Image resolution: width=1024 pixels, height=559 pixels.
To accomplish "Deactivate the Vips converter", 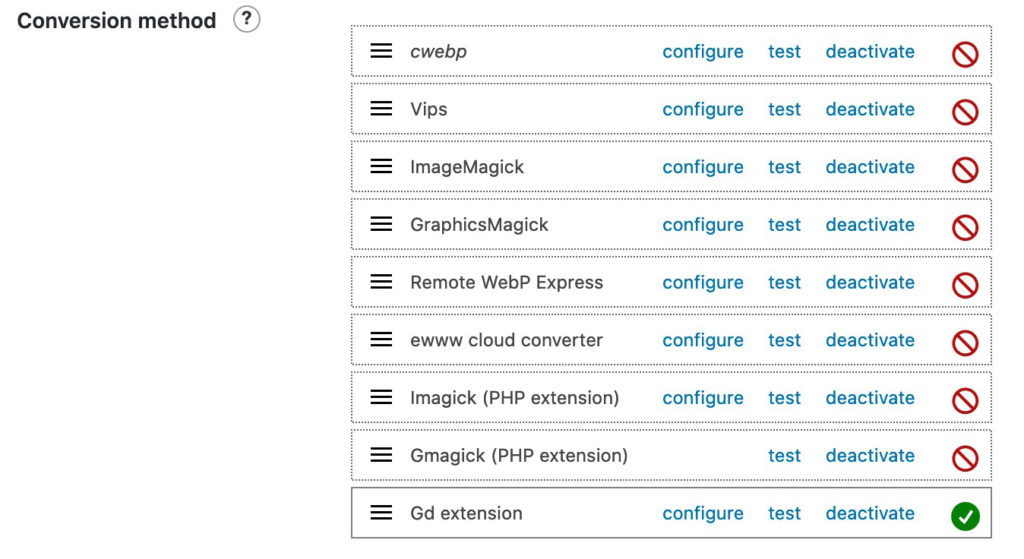I will (x=870, y=109).
